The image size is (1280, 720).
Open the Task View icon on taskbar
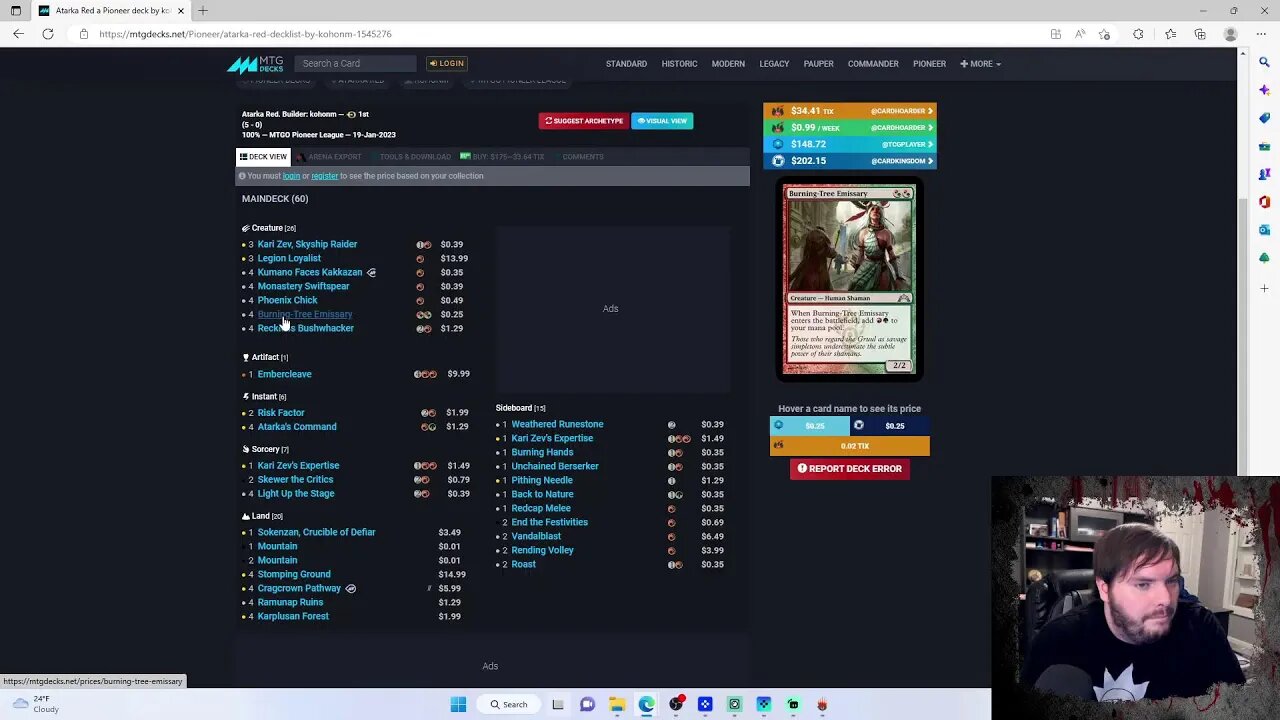[x=558, y=704]
